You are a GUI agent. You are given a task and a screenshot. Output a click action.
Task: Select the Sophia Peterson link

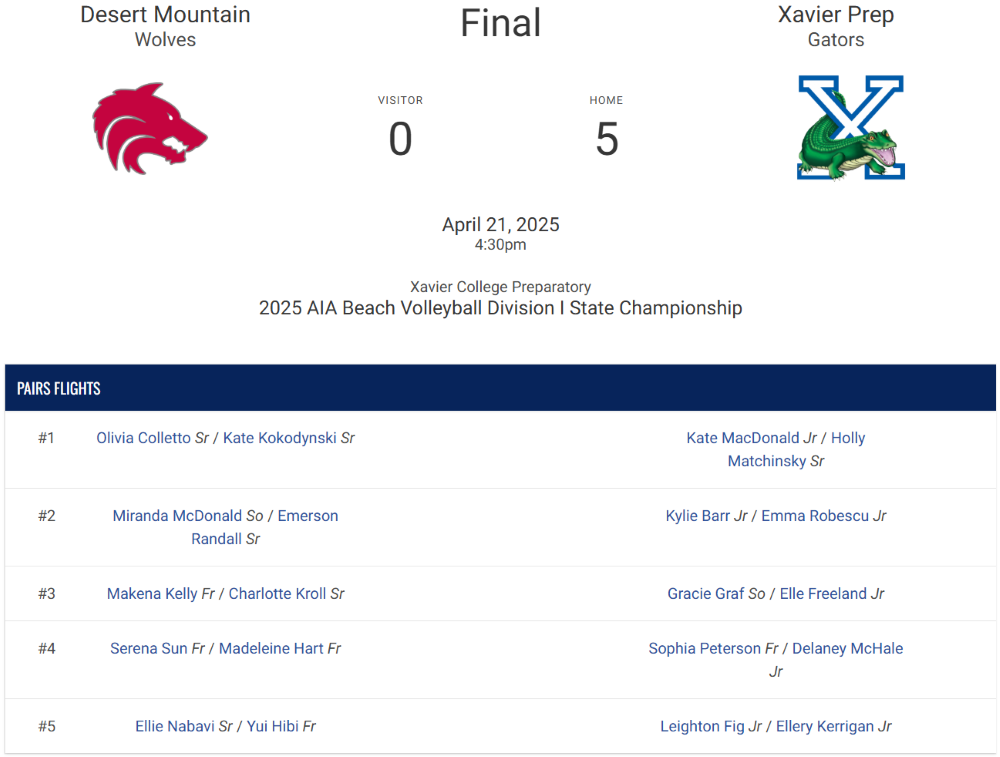pyautogui.click(x=705, y=649)
